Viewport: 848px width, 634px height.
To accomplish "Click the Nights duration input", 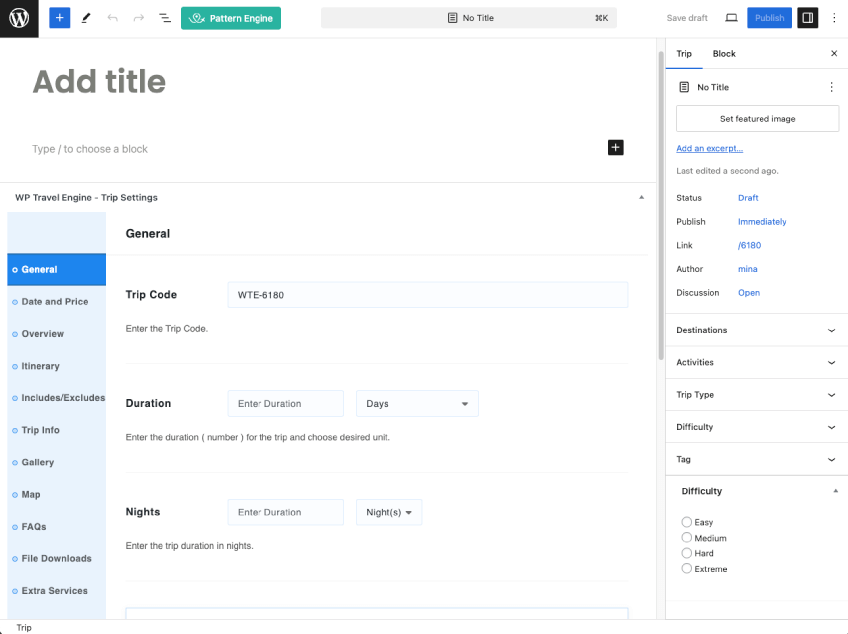I will pyautogui.click(x=286, y=512).
